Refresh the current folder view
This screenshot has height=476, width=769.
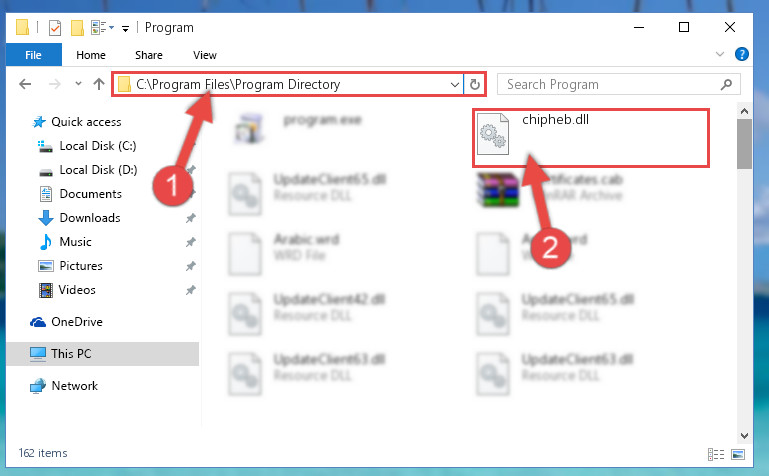click(x=474, y=84)
